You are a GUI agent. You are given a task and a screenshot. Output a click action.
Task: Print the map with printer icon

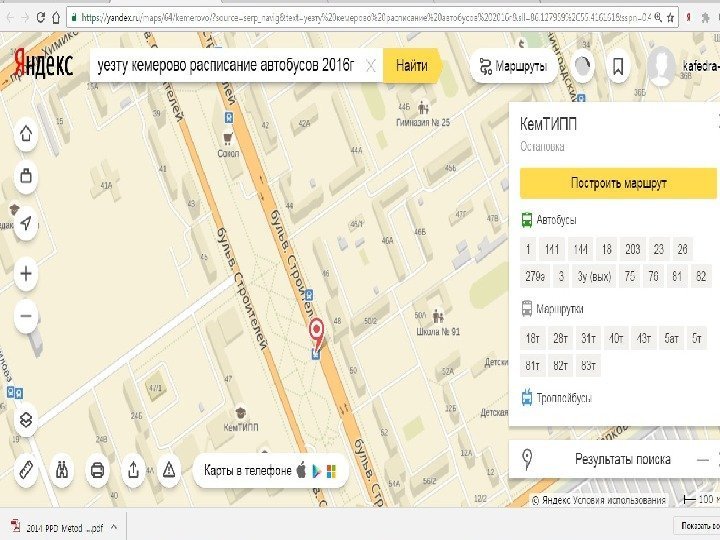tap(97, 470)
